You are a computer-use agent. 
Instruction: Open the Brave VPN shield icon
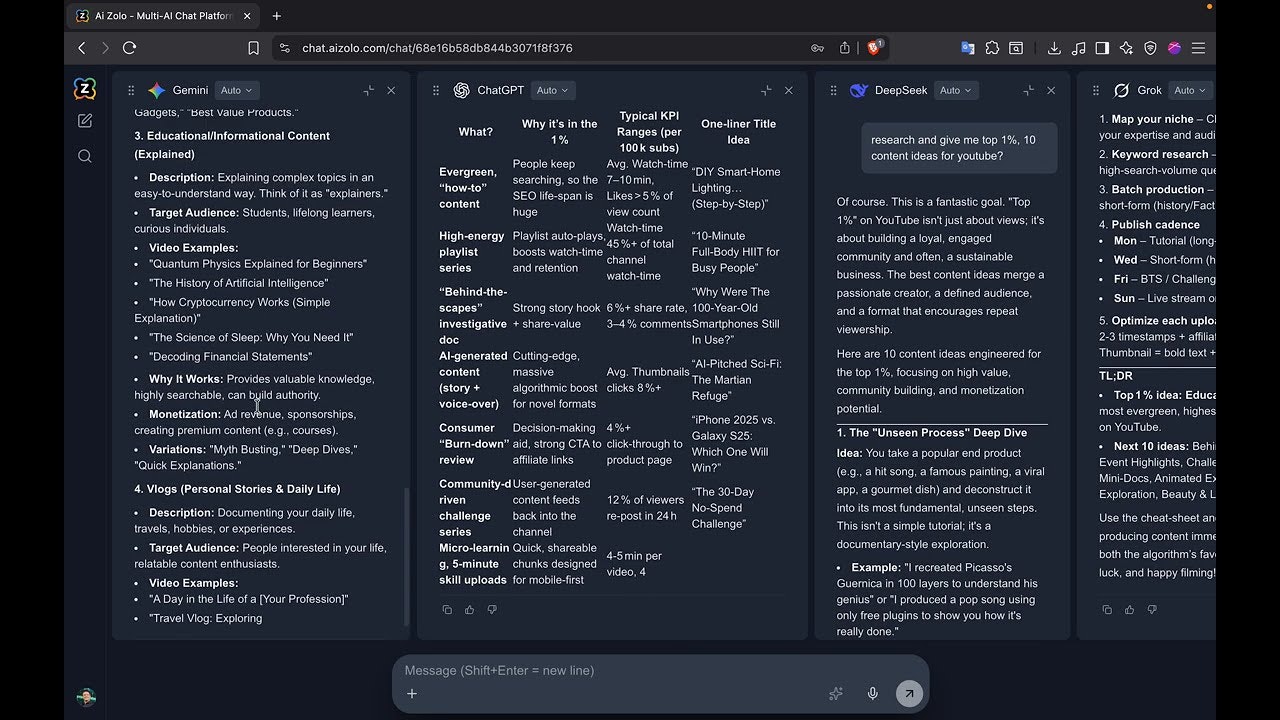pos(1150,48)
